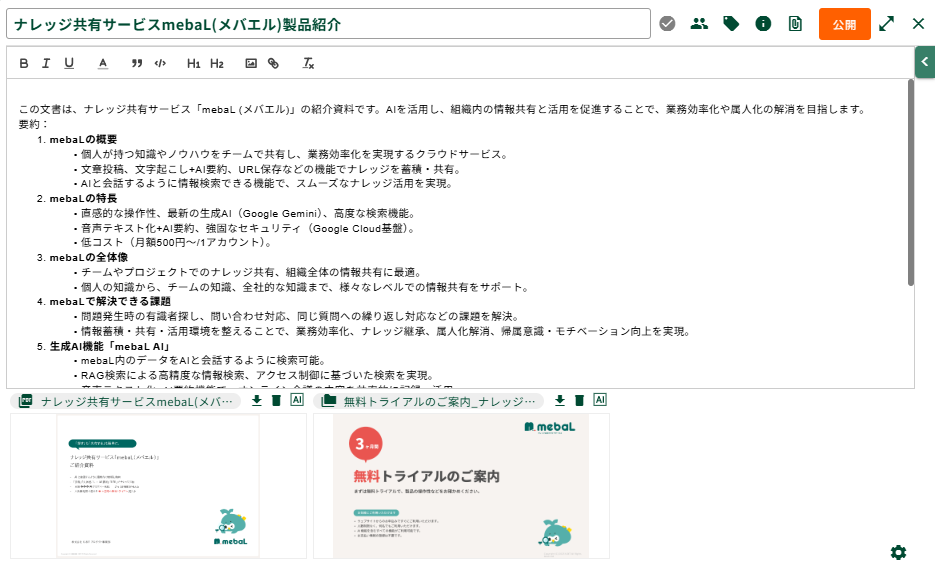Open the ナレッジ共有サービスmebaL PDF attachment chip
The height and width of the screenshot is (581, 938).
pos(126,401)
